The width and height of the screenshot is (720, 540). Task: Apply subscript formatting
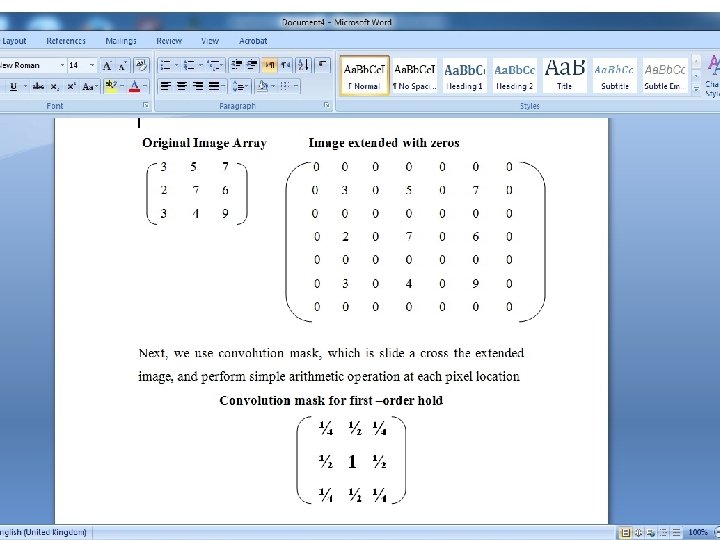(x=55, y=86)
